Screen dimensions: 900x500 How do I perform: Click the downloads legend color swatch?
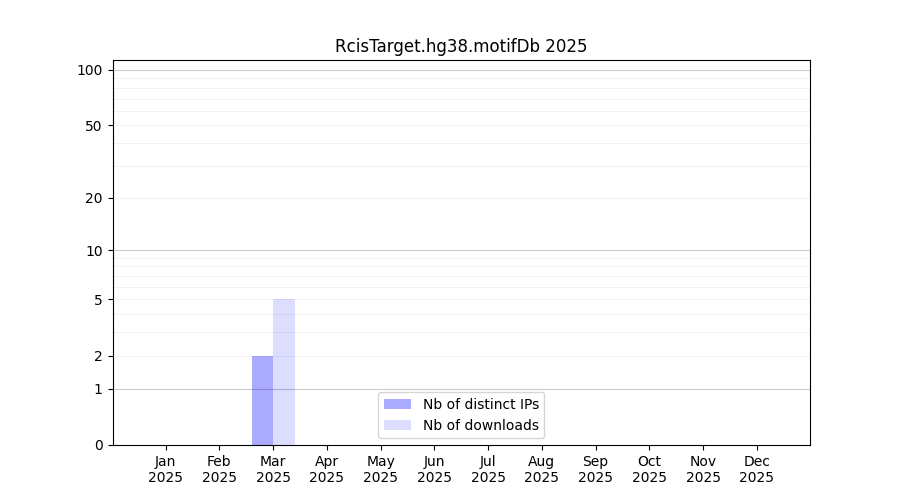[x=397, y=425]
